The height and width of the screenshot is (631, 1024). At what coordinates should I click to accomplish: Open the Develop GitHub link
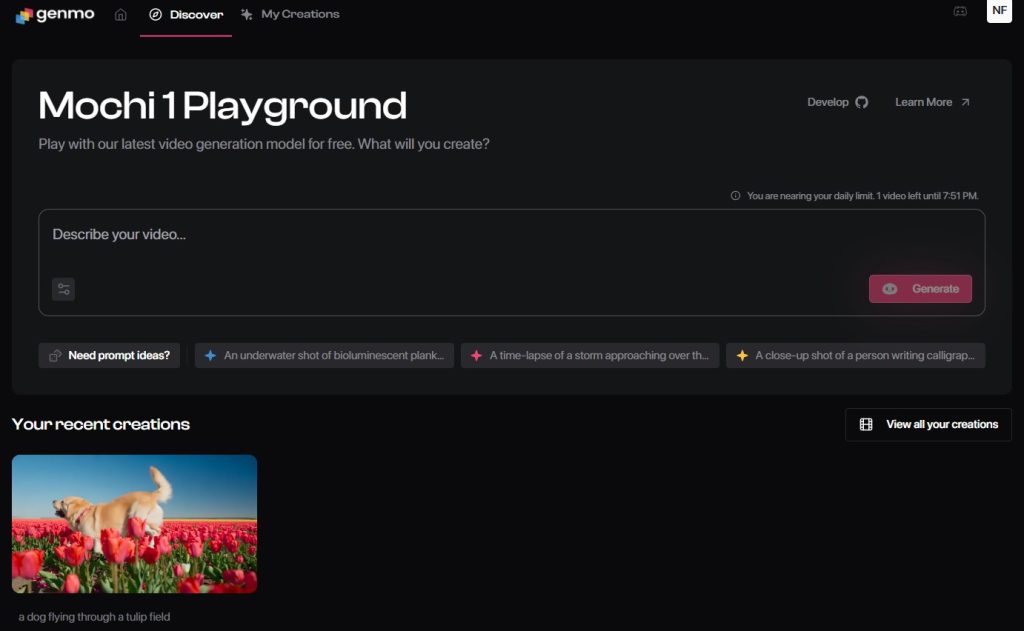tap(837, 102)
